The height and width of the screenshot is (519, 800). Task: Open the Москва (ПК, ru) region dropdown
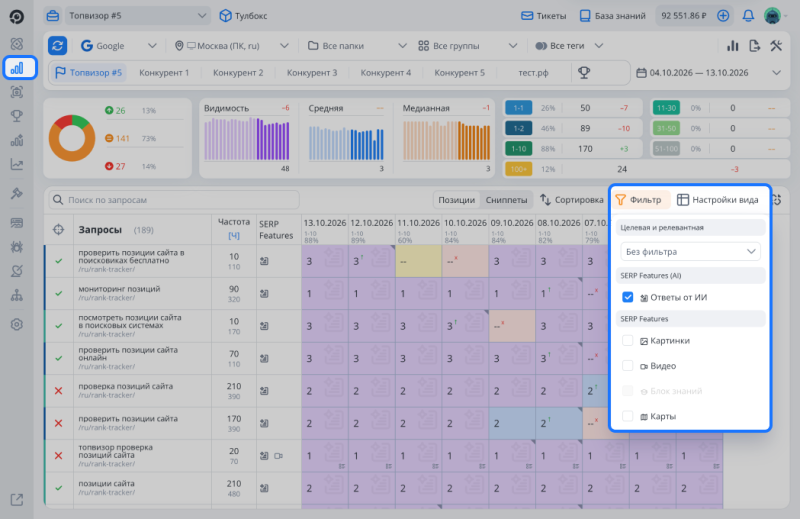(231, 45)
